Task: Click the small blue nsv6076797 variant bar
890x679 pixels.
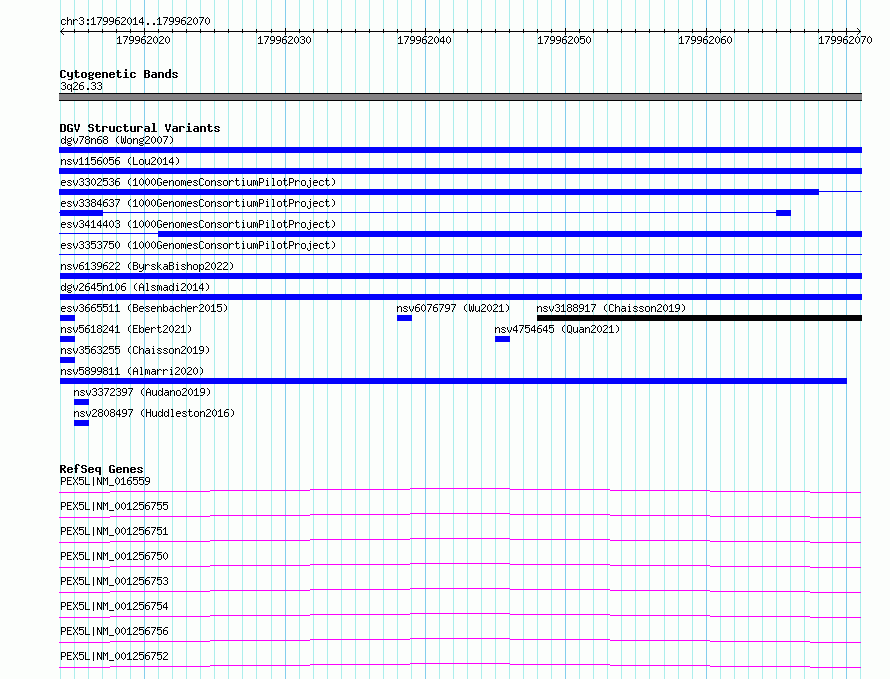Action: coord(404,318)
